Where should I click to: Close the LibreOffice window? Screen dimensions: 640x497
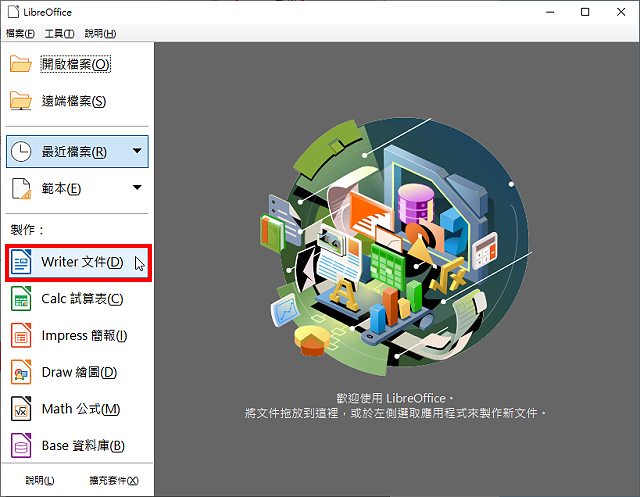[x=621, y=12]
